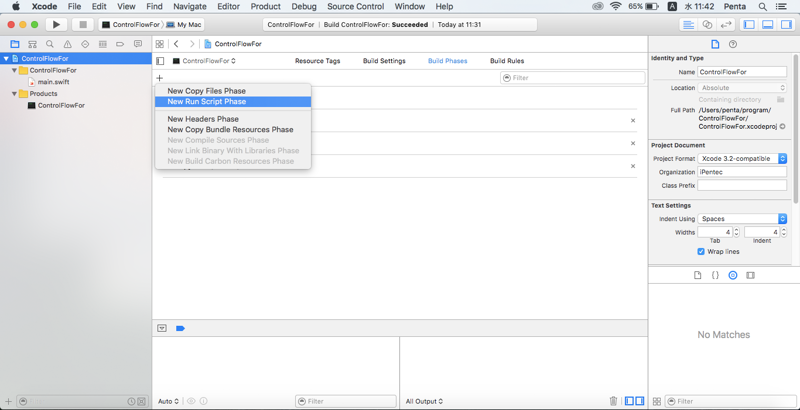Screen dimensions: 800x410
Task: Open the Project Format dropdown
Action: click(742, 159)
